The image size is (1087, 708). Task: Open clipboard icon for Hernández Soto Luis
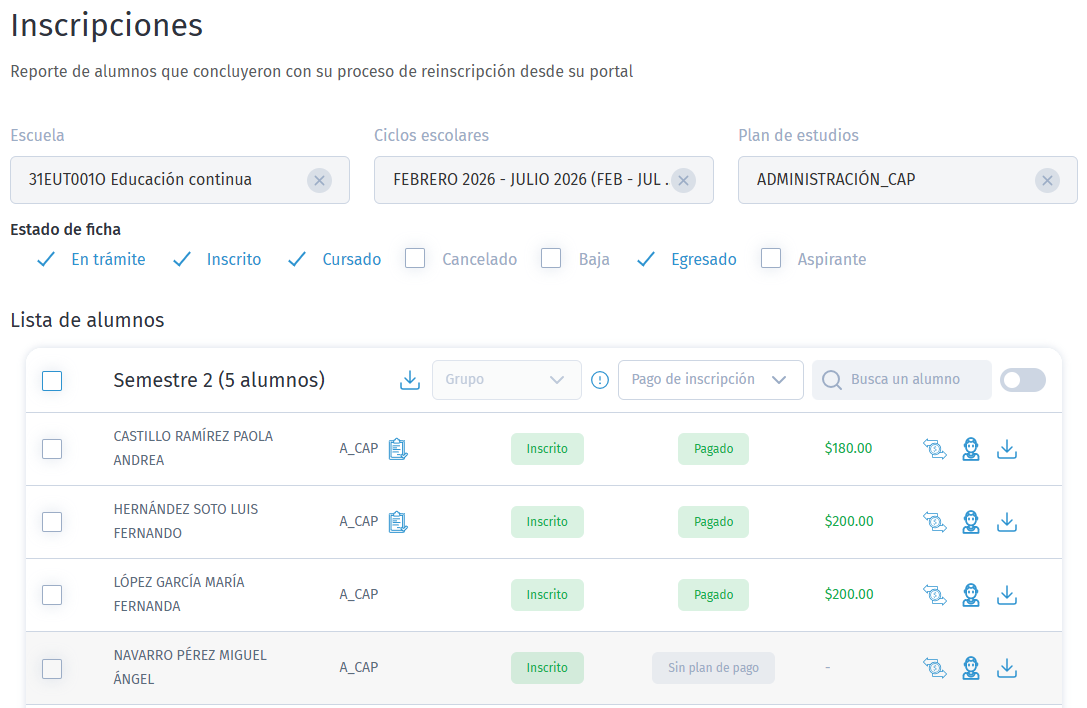398,521
